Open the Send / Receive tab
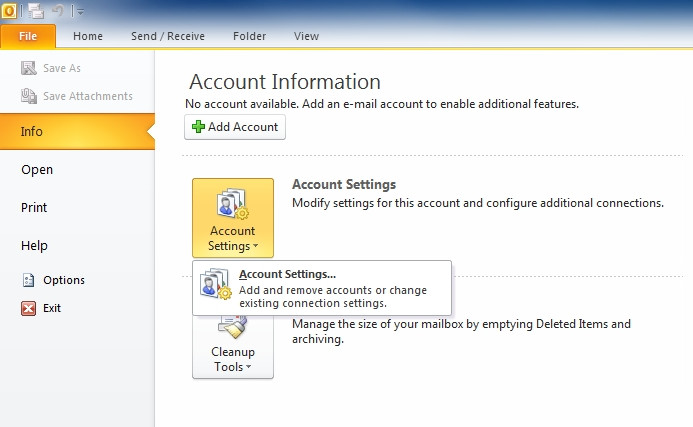Viewport: 693px width, 427px height. tap(168, 36)
